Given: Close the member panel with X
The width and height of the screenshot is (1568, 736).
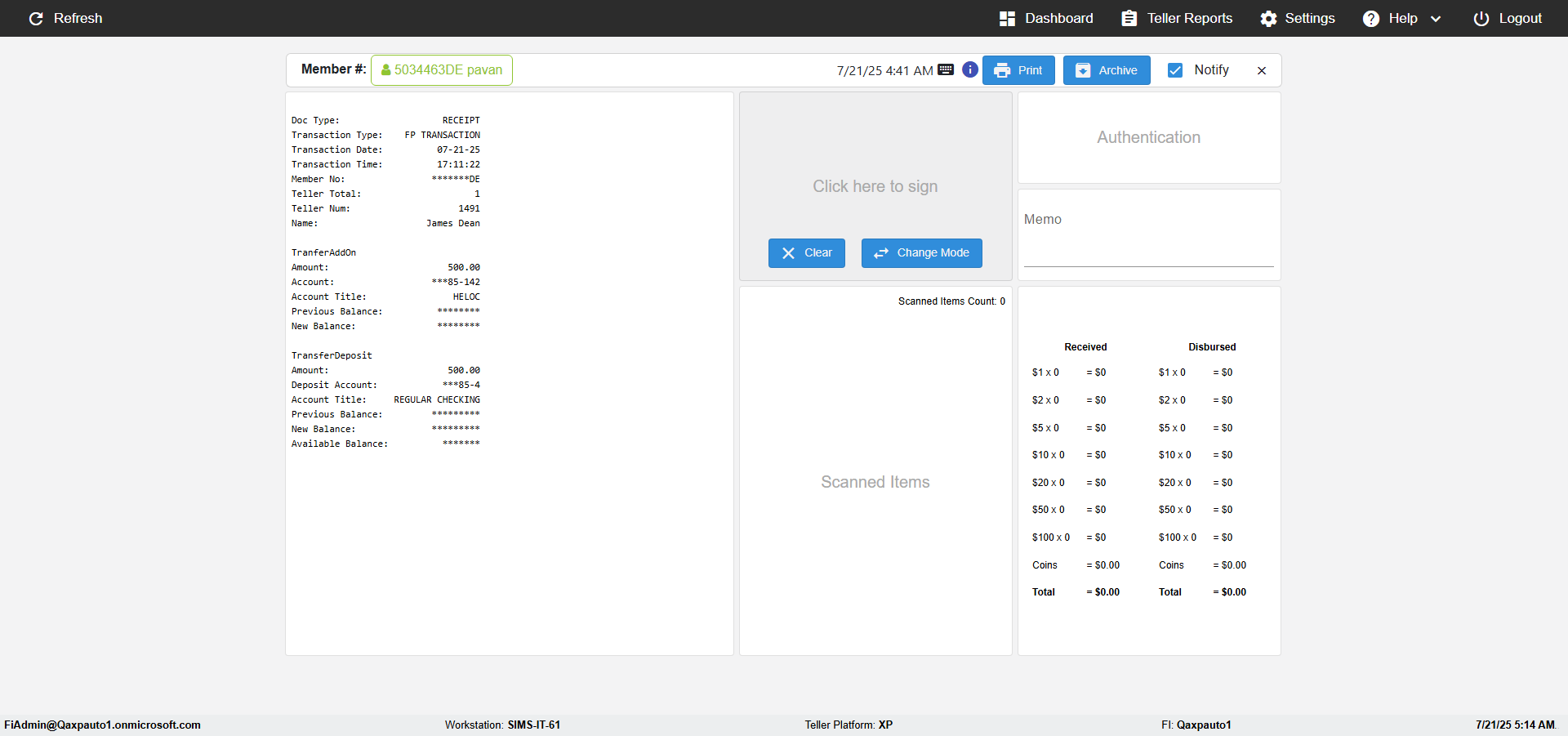Looking at the screenshot, I should (1262, 71).
